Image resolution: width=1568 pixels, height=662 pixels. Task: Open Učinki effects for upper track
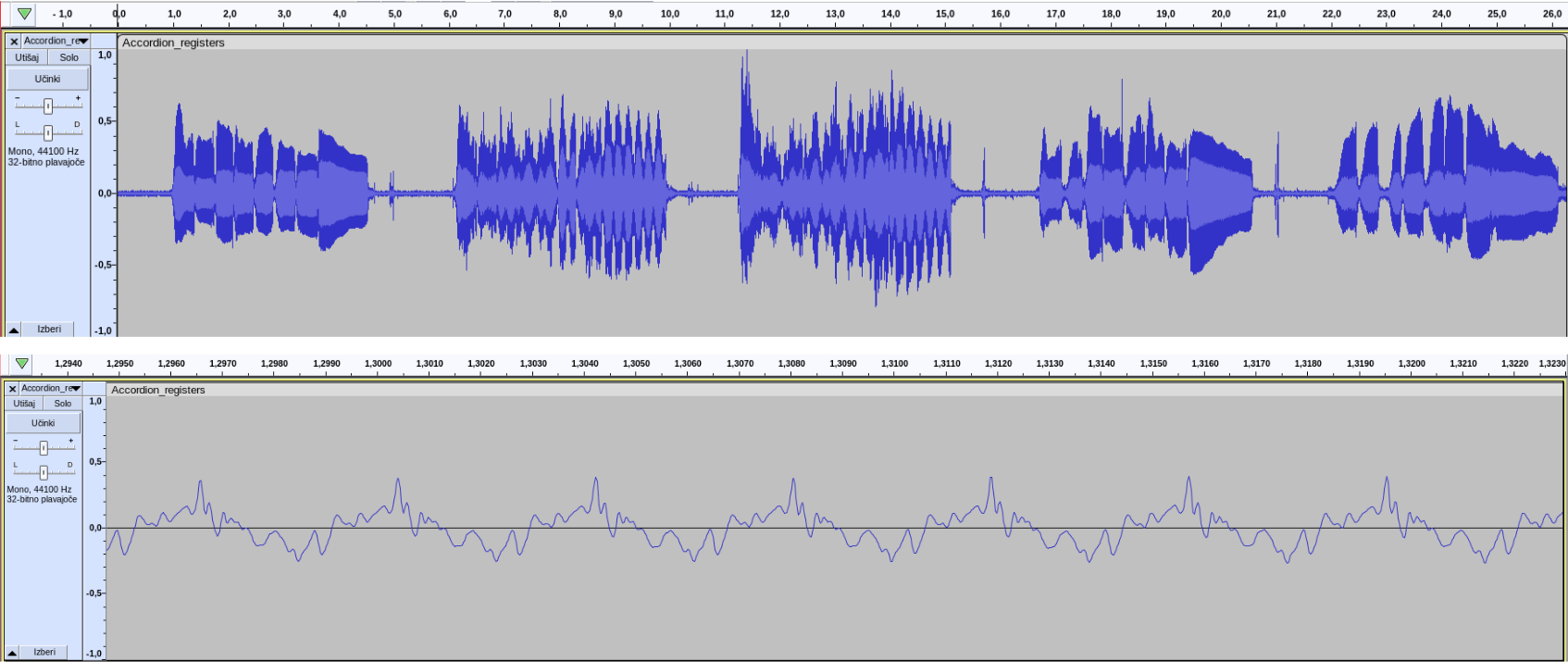click(x=48, y=80)
